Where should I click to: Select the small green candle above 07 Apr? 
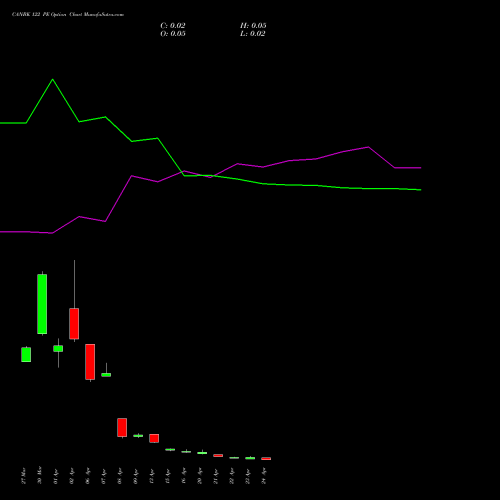coord(106,375)
